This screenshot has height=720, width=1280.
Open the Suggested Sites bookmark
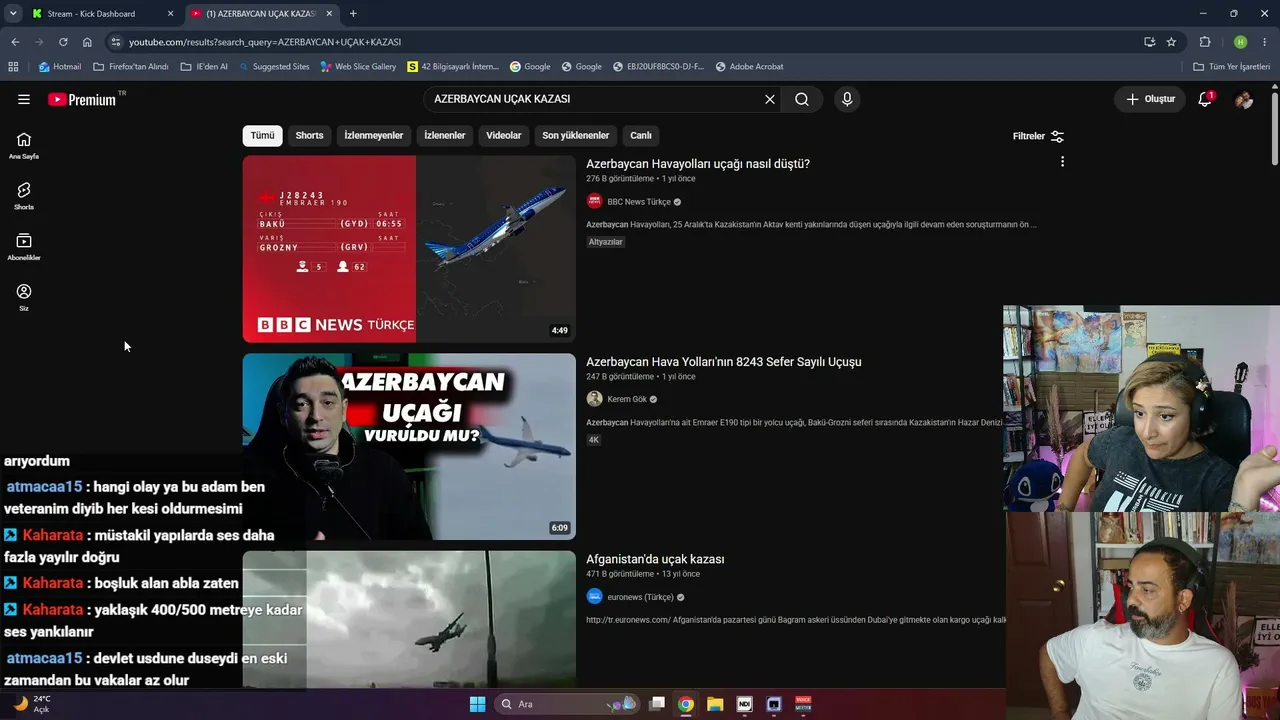pos(273,67)
